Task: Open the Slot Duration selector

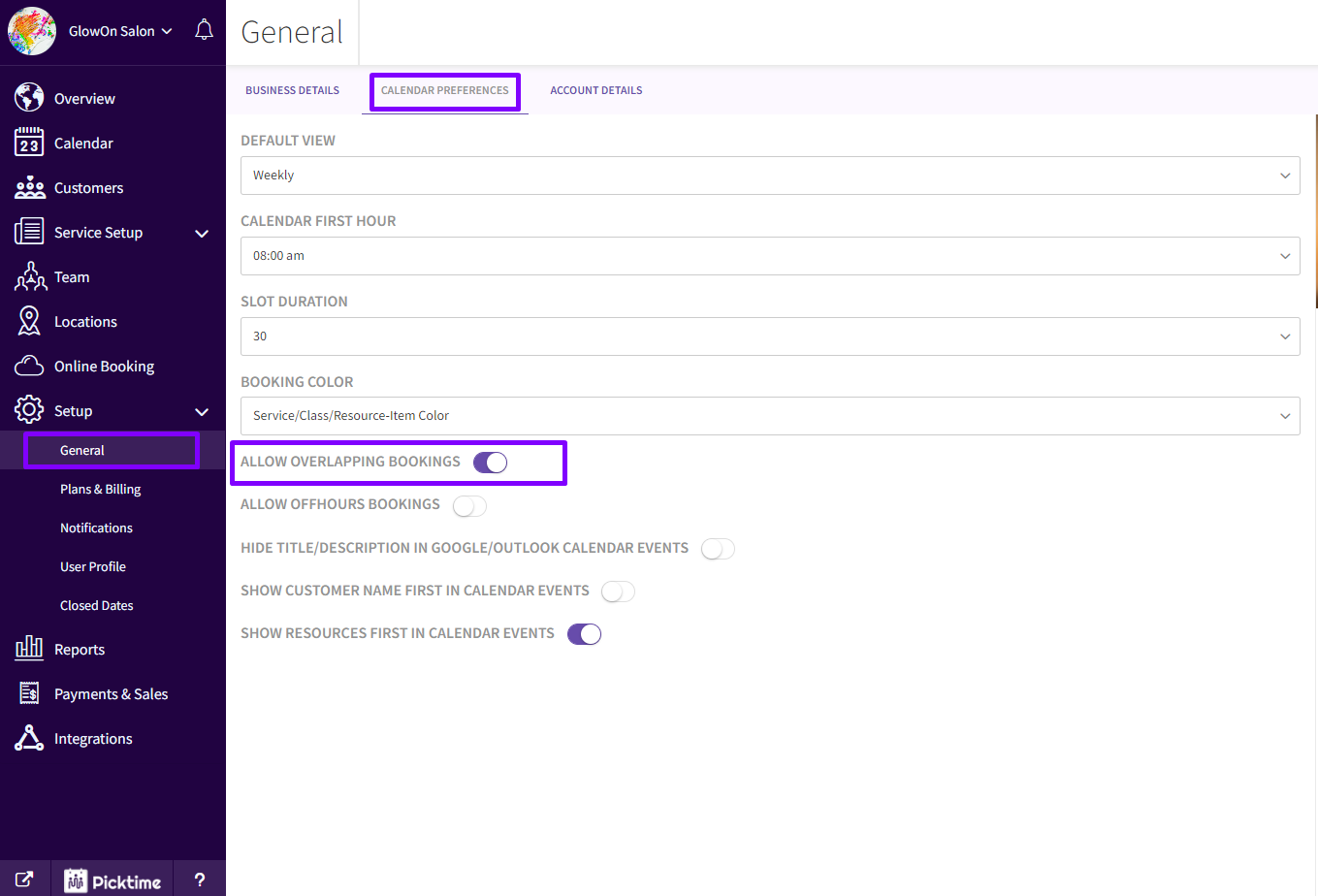Action: pos(771,336)
